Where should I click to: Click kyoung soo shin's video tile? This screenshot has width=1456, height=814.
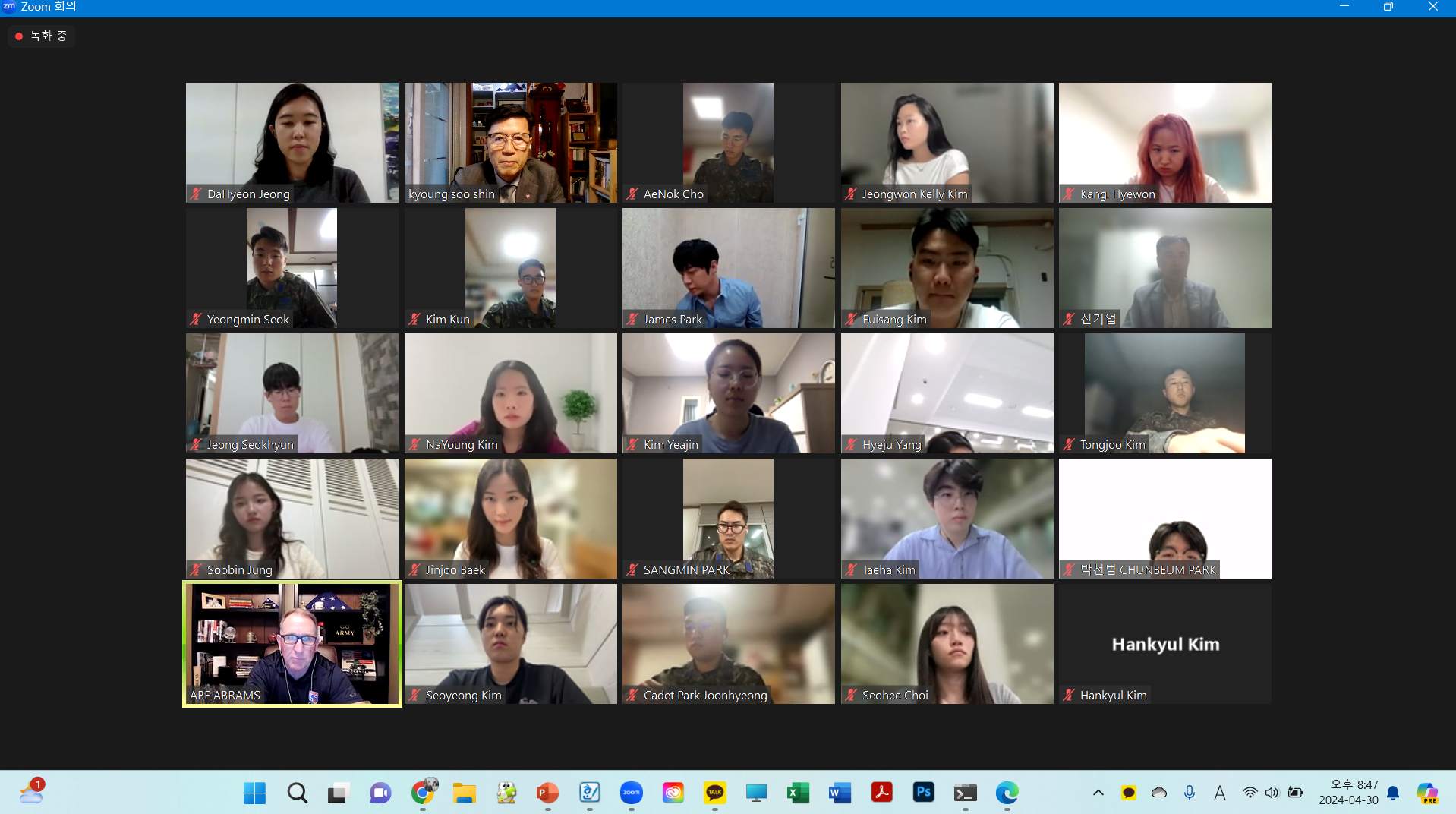tap(510, 142)
